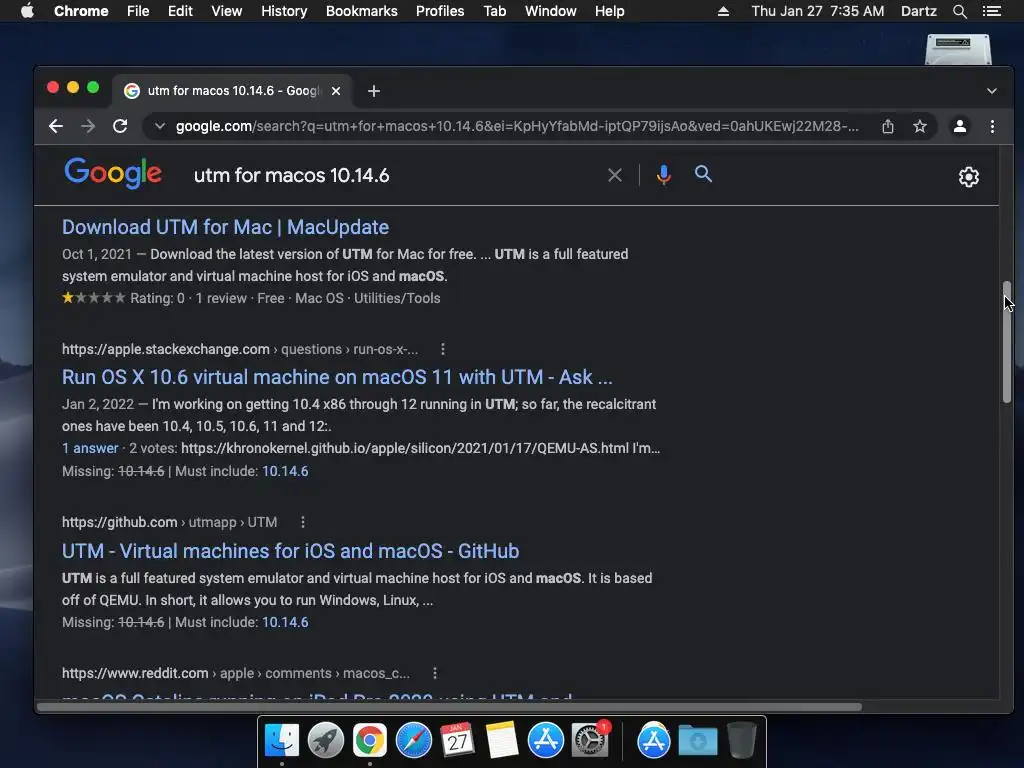Open Chrome's three-dot menu
This screenshot has width=1024, height=768.
point(992,126)
